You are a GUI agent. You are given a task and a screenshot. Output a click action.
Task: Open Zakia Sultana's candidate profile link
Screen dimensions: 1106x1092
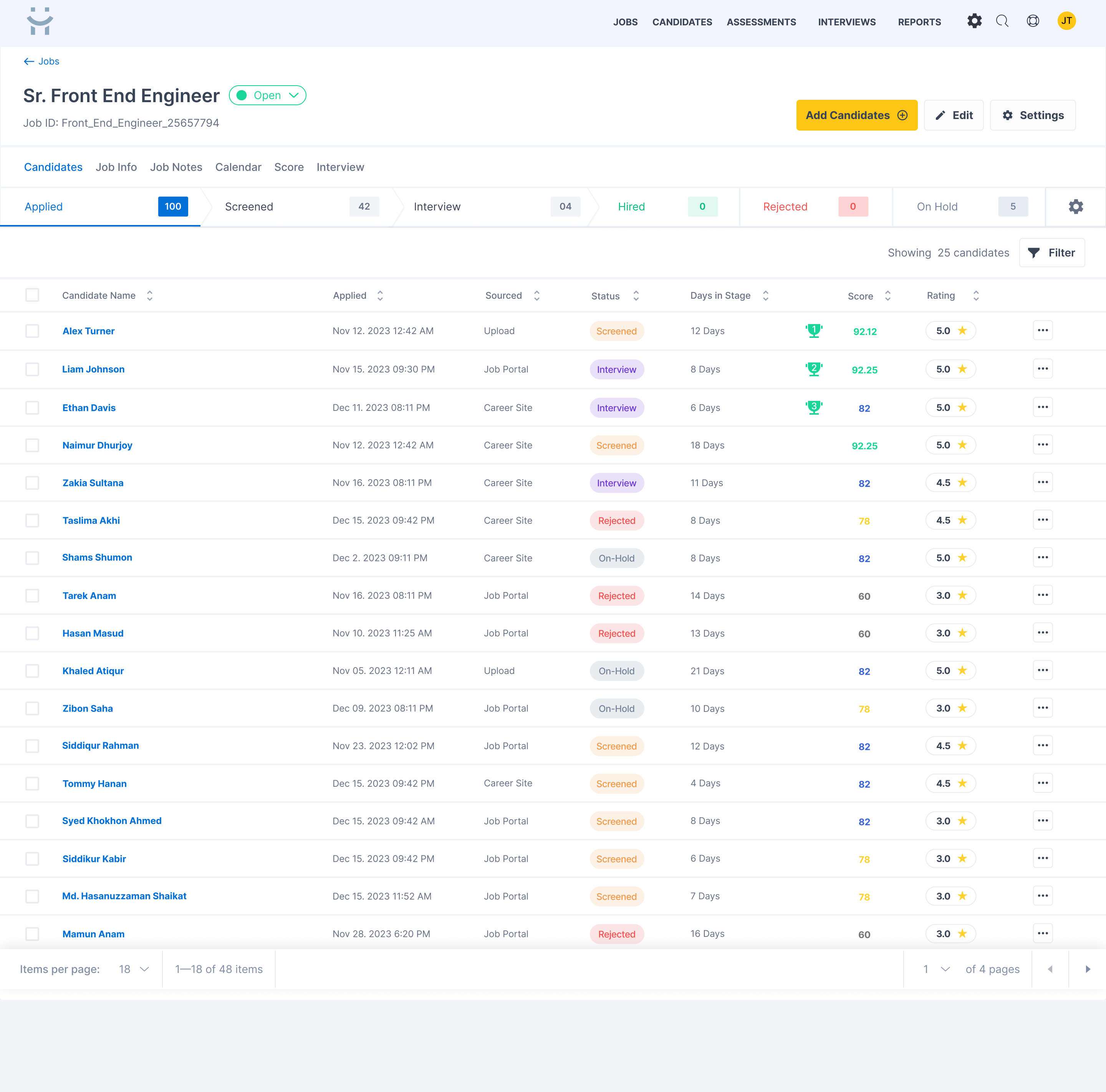[x=93, y=483]
